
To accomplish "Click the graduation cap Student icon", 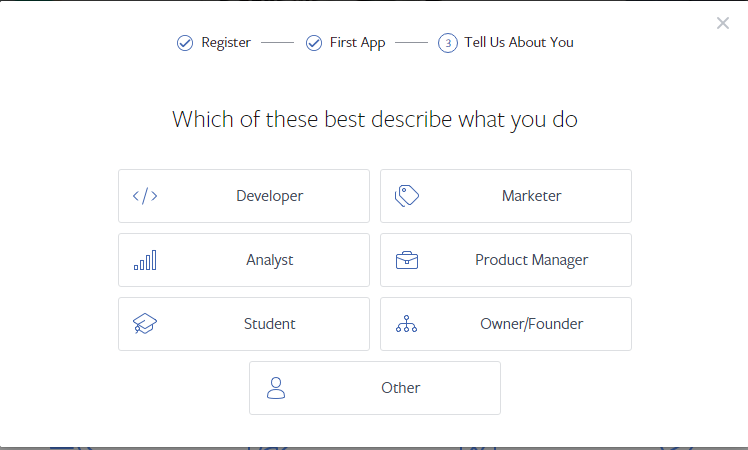I will click(x=145, y=324).
